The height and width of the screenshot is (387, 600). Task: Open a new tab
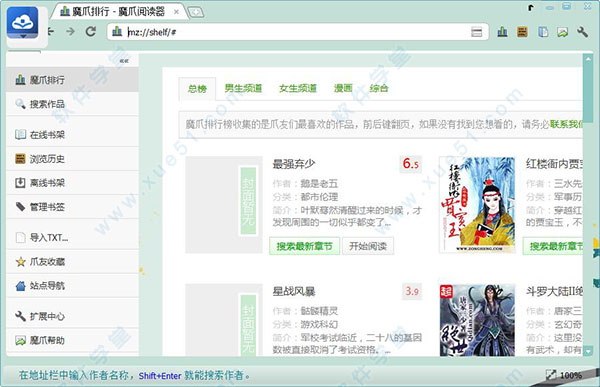point(196,13)
